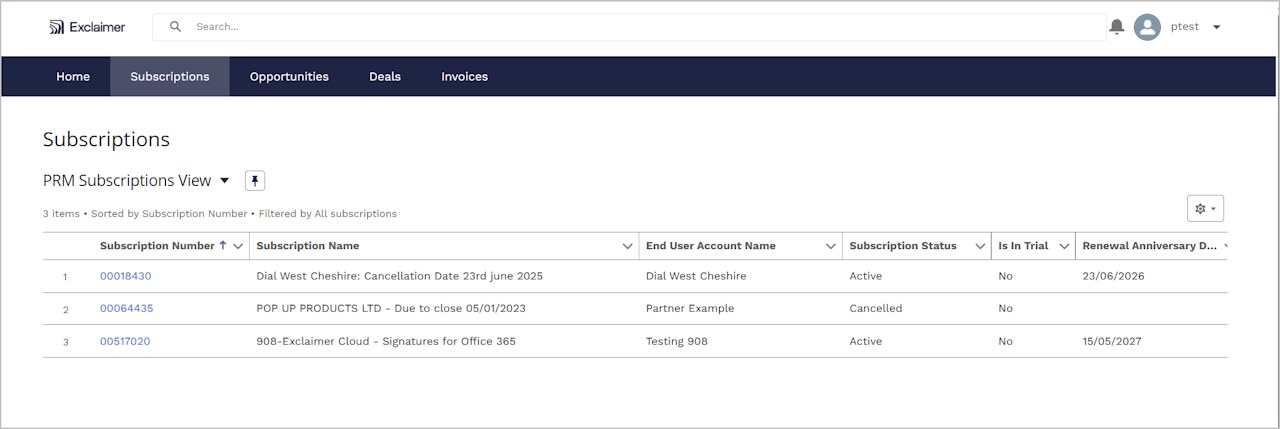Open the Deals tab
This screenshot has height=429, width=1280.
click(x=385, y=76)
